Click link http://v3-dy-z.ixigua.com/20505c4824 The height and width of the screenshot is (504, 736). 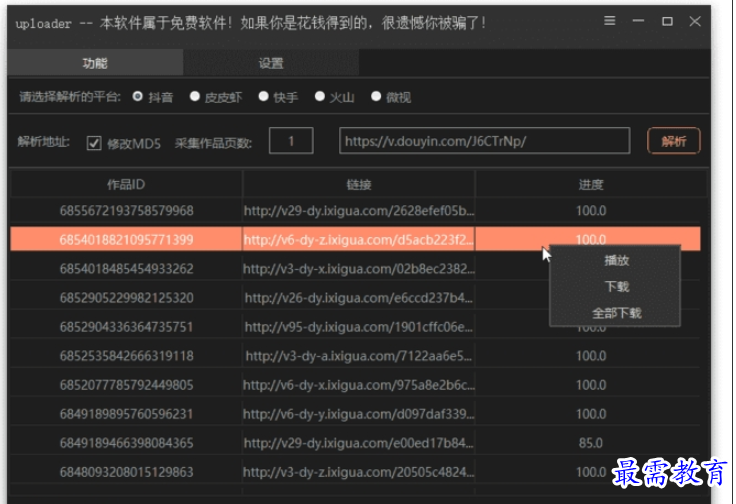[x=359, y=472]
